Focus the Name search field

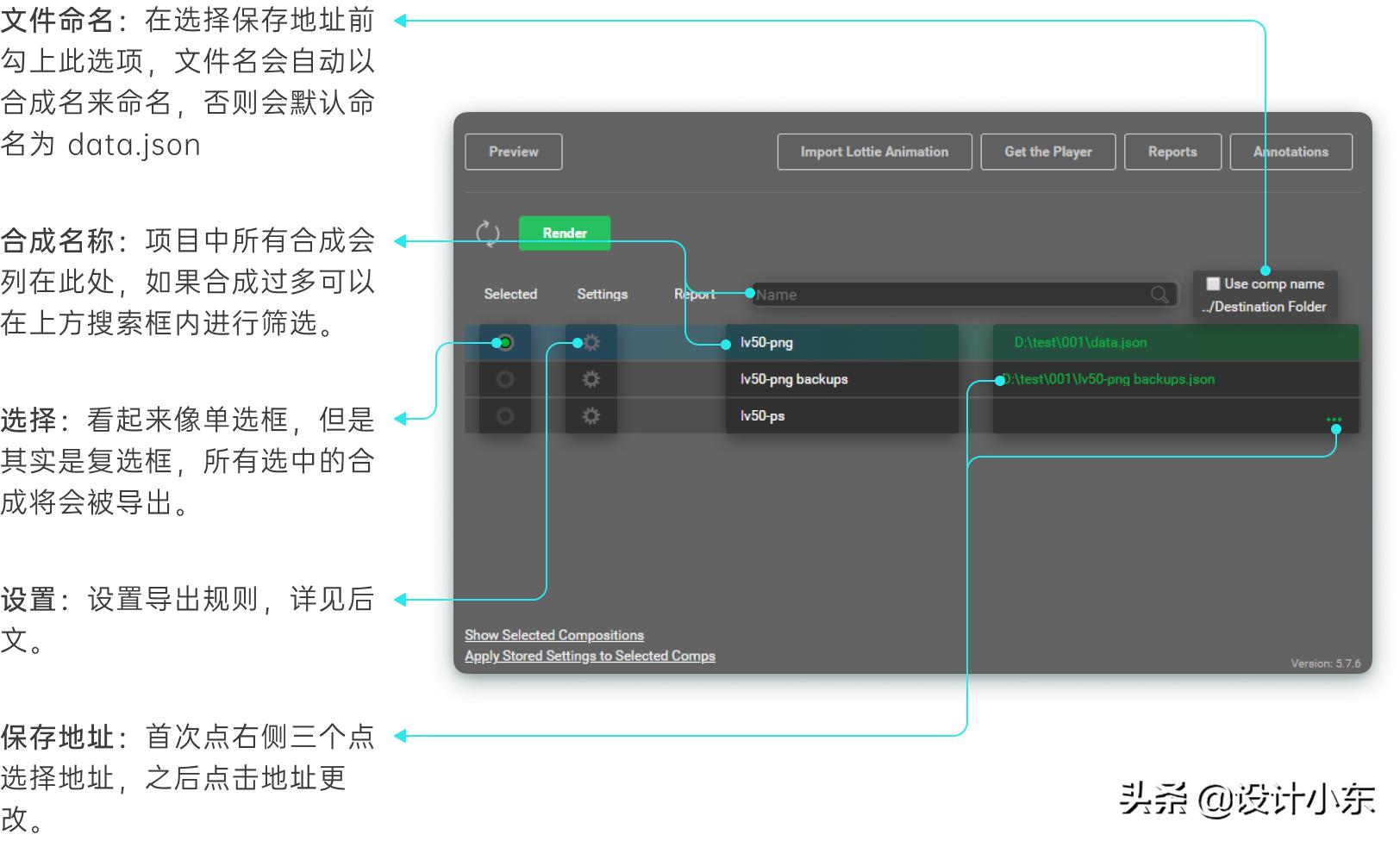coord(964,295)
